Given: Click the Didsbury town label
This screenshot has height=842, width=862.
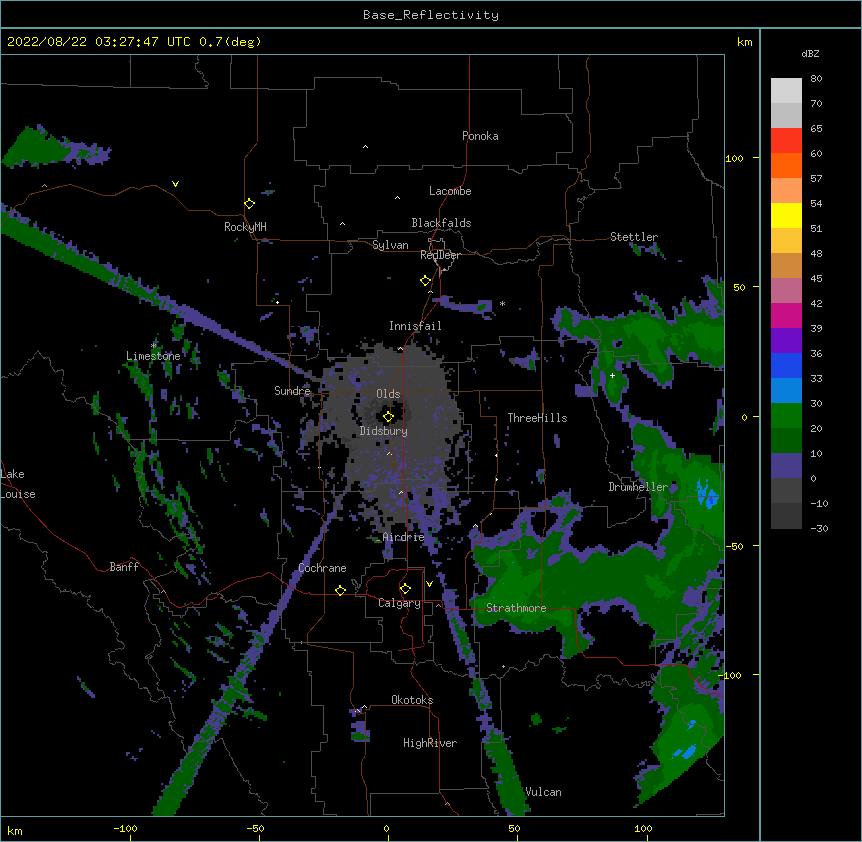Looking at the screenshot, I should [x=384, y=431].
